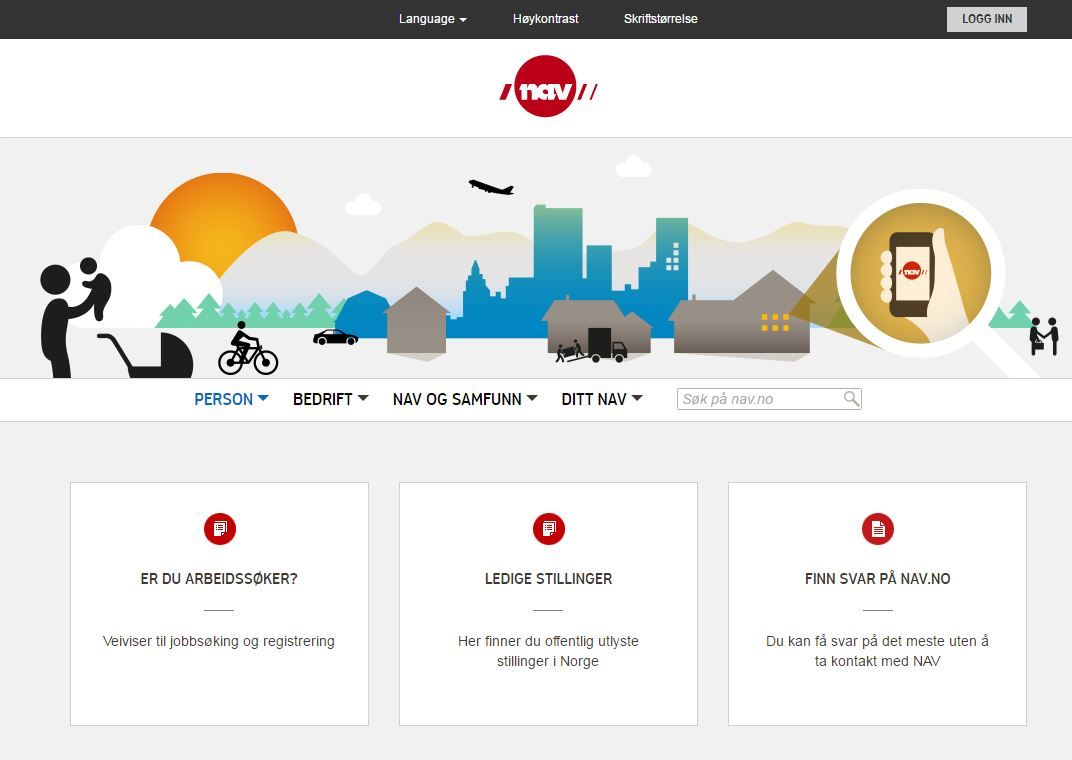Select the Finn svar på nav.no heading

click(x=877, y=579)
